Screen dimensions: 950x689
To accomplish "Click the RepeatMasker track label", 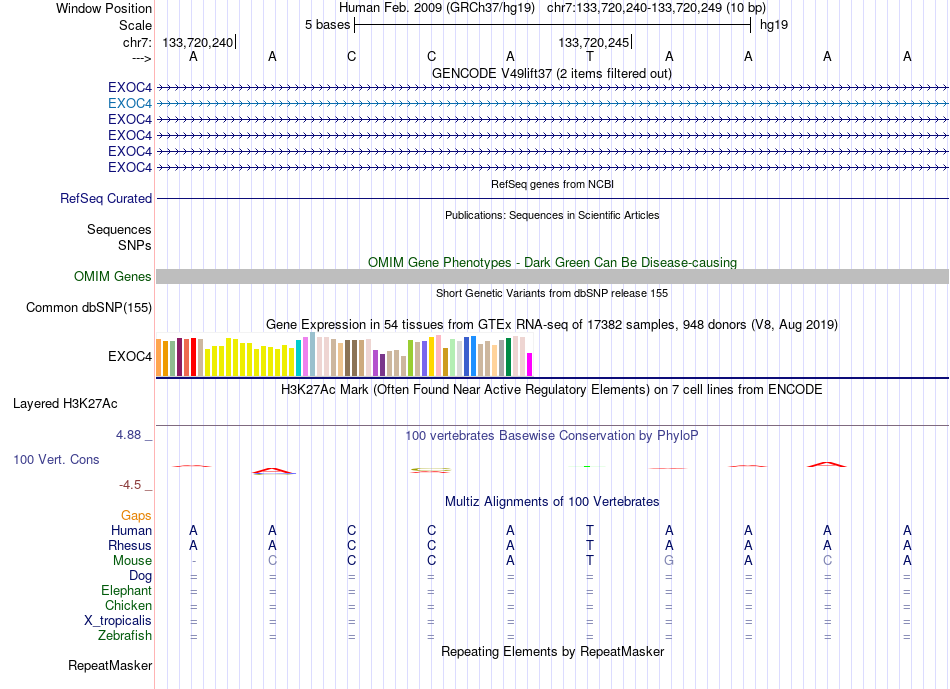I will pos(110,665).
